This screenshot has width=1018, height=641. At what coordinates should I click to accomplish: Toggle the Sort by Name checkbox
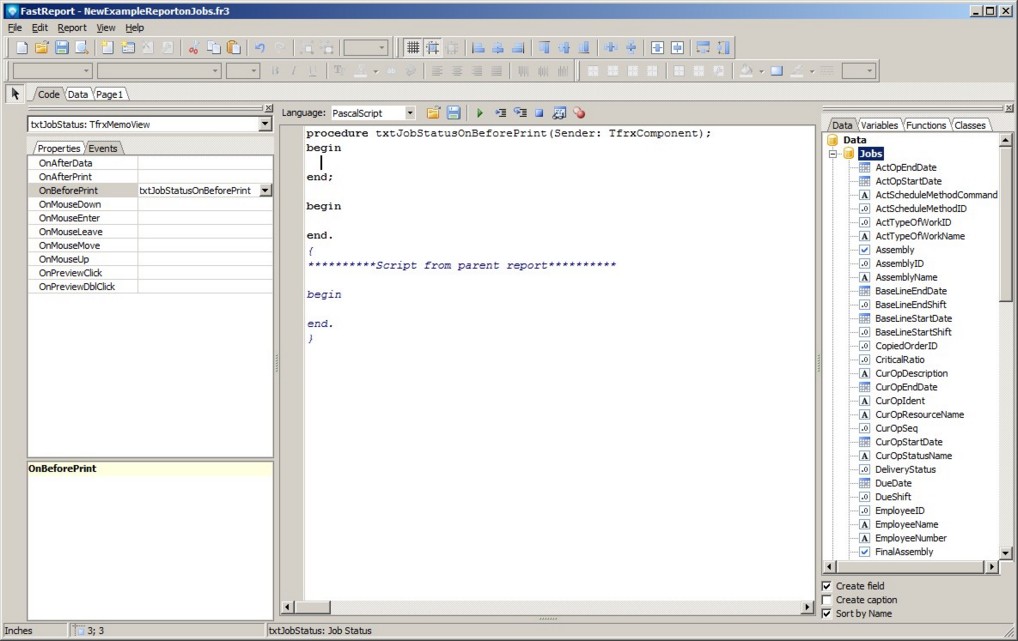[x=827, y=614]
